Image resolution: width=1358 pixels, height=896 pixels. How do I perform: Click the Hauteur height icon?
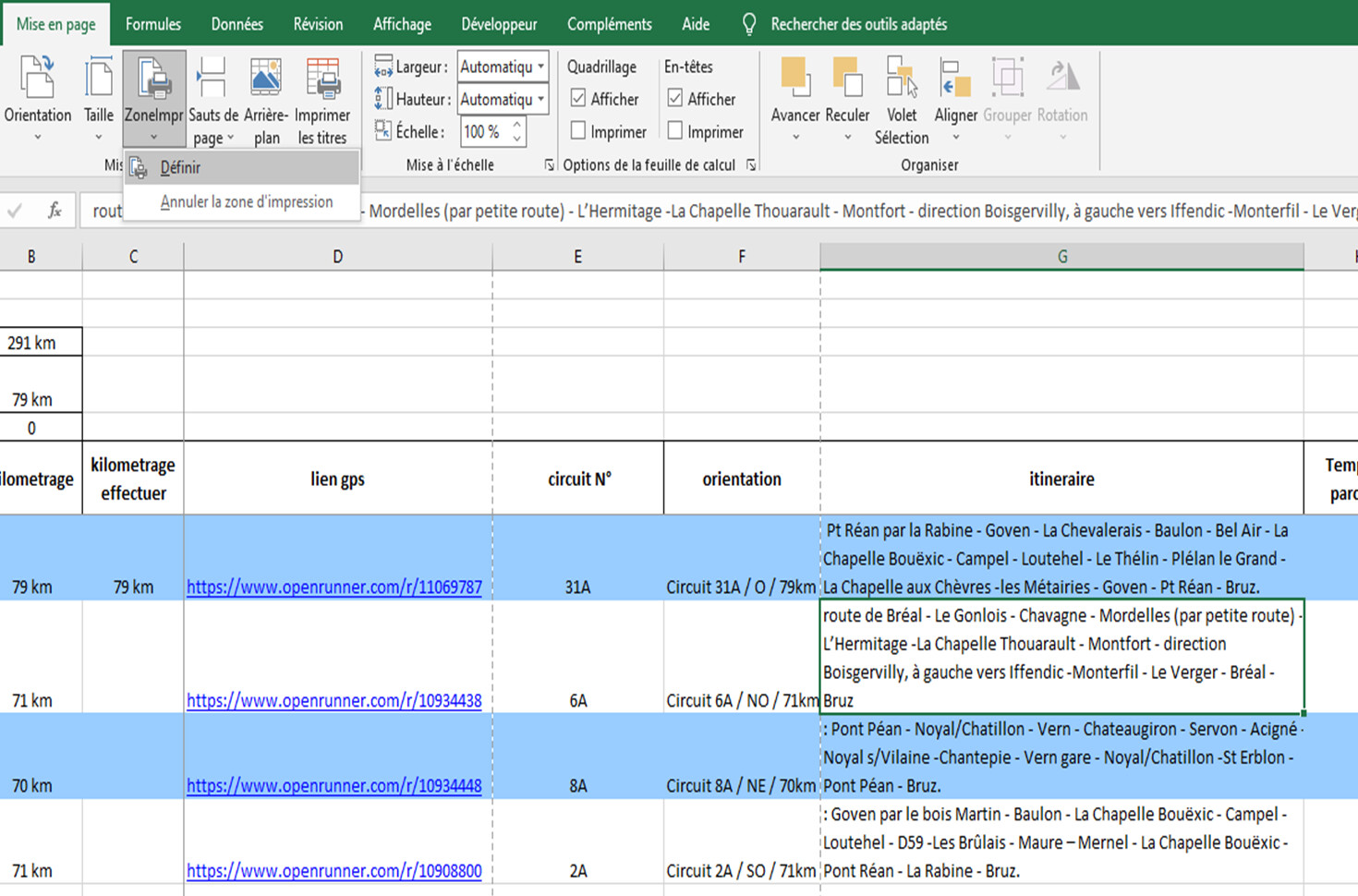click(382, 98)
